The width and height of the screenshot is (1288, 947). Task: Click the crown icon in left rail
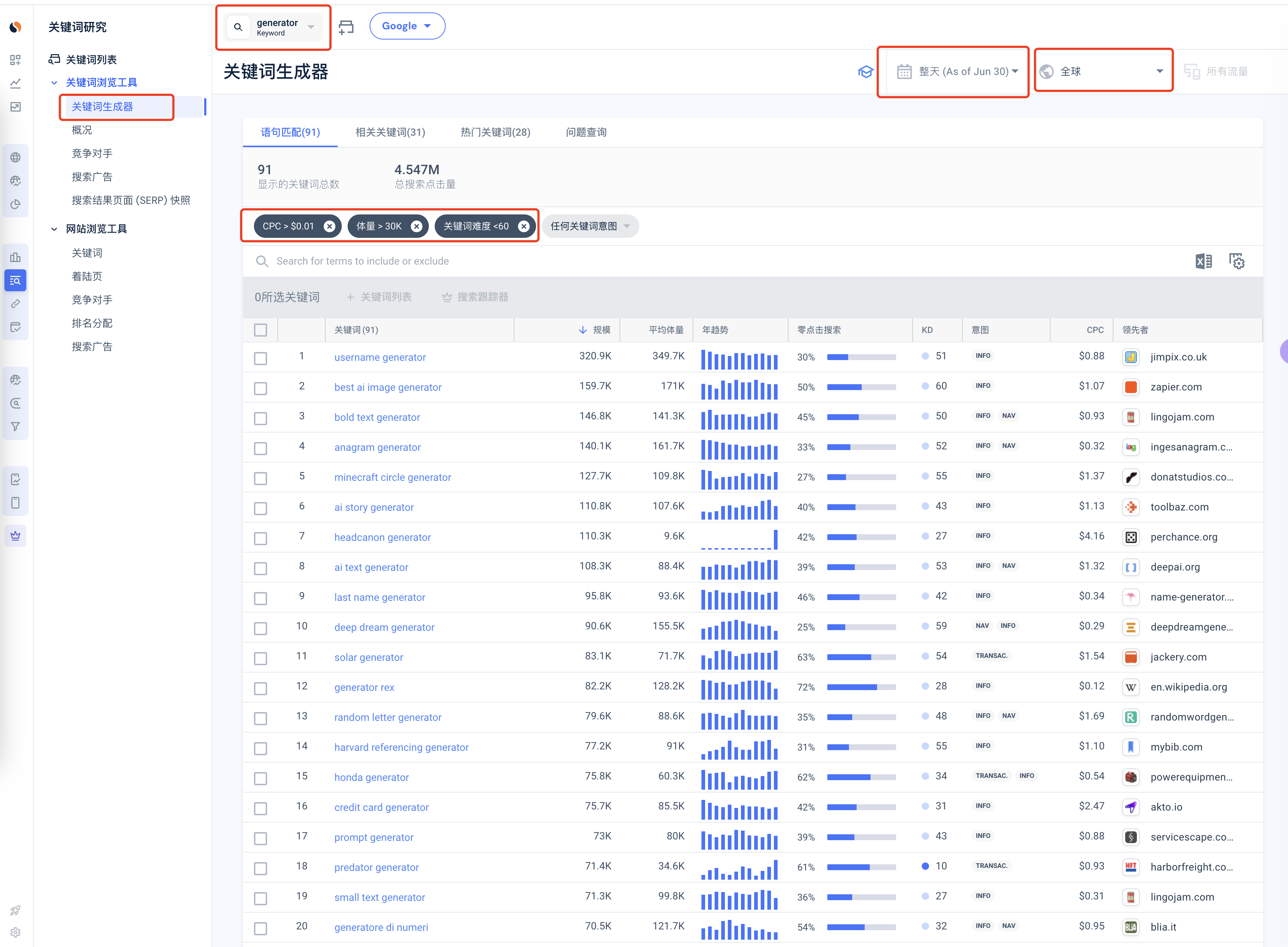[x=15, y=536]
